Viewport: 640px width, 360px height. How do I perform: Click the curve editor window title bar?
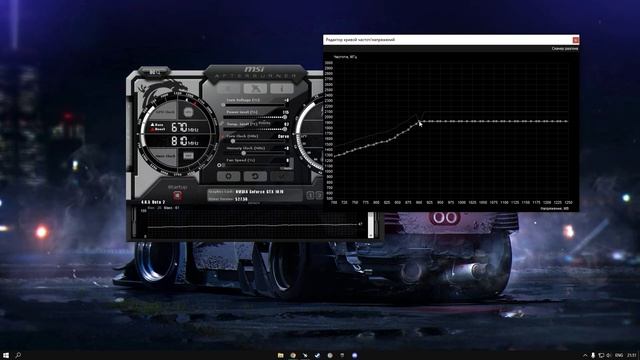pos(448,40)
